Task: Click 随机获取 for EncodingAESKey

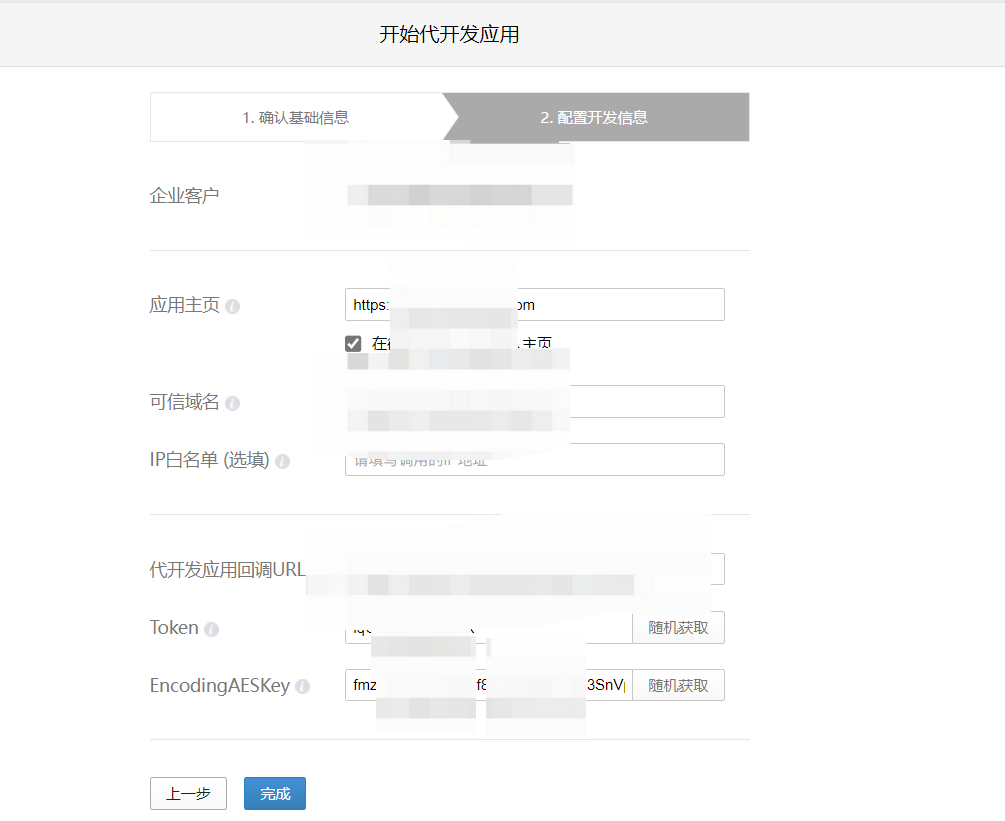Action: [678, 686]
